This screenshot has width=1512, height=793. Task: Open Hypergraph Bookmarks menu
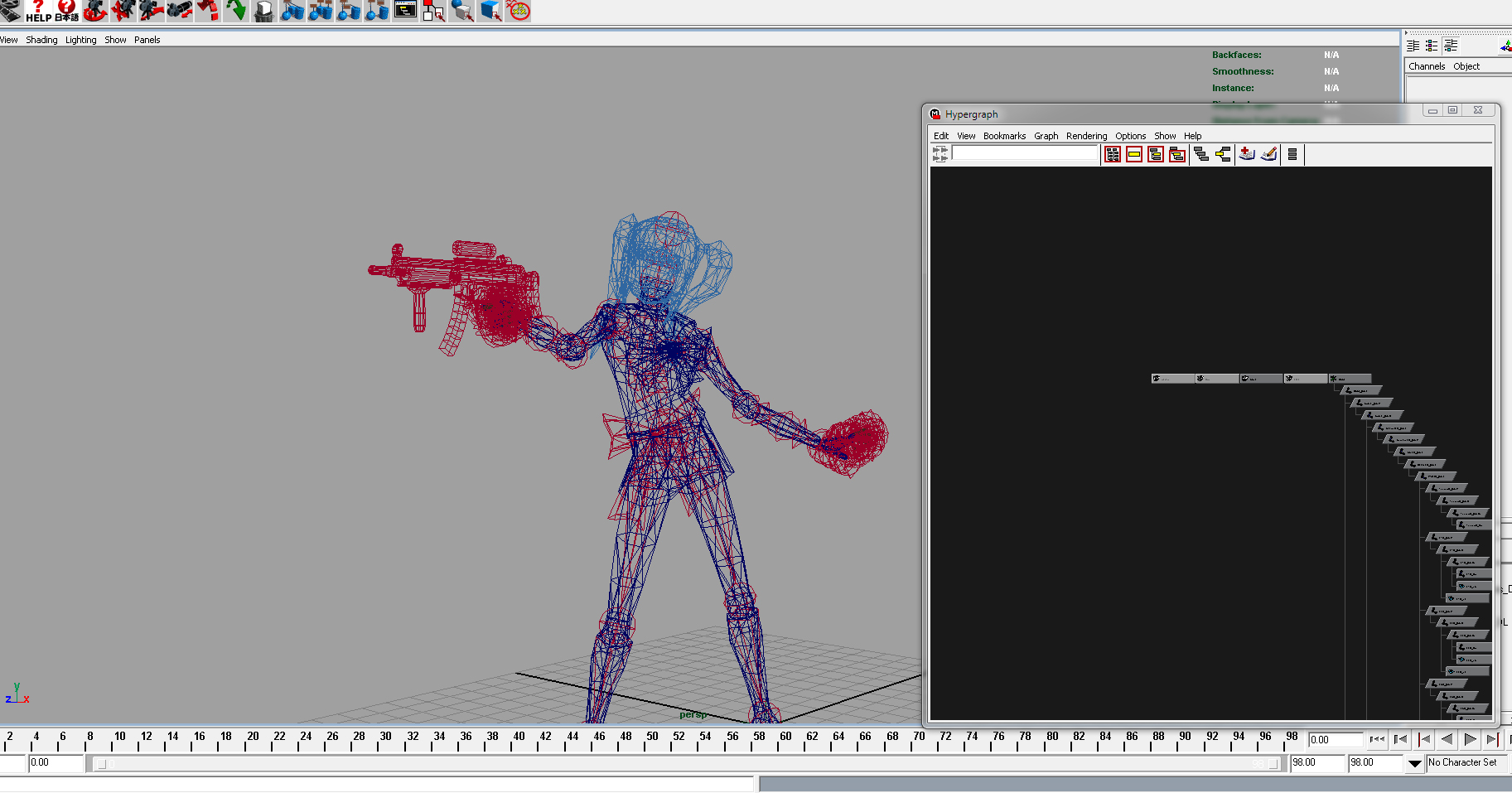[x=1004, y=136]
